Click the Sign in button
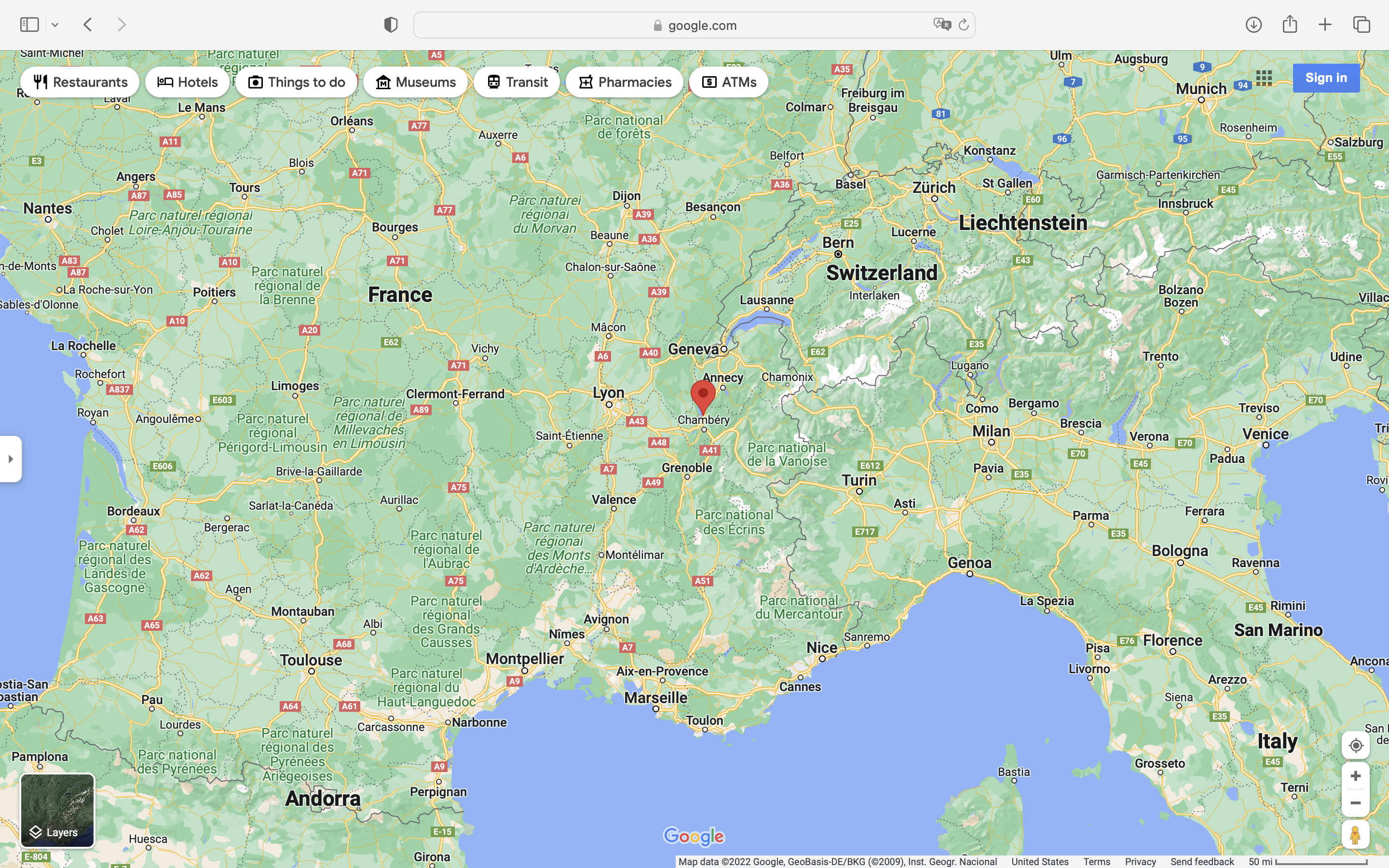This screenshot has width=1389, height=868. (x=1326, y=78)
